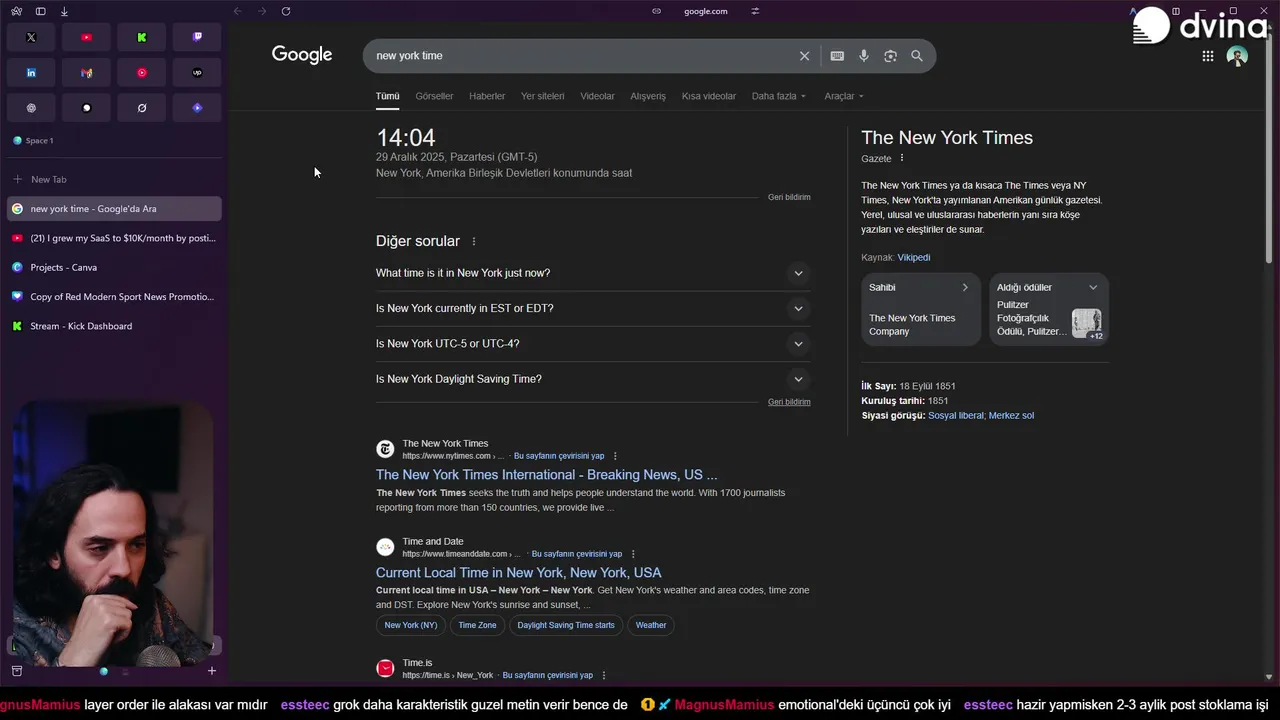
Task: Switch to the SaaS $10K/month YouTube tab
Action: coord(114,238)
